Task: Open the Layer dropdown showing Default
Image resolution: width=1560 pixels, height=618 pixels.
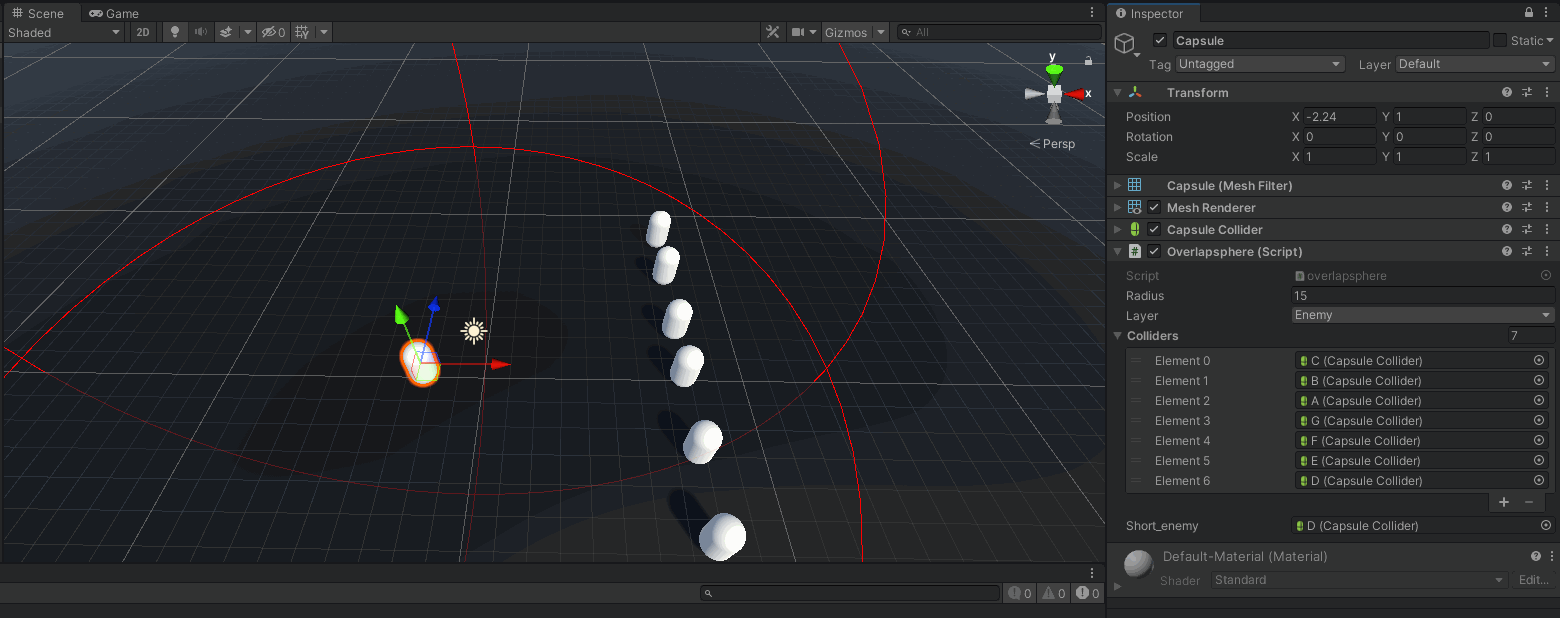Action: tap(1475, 64)
